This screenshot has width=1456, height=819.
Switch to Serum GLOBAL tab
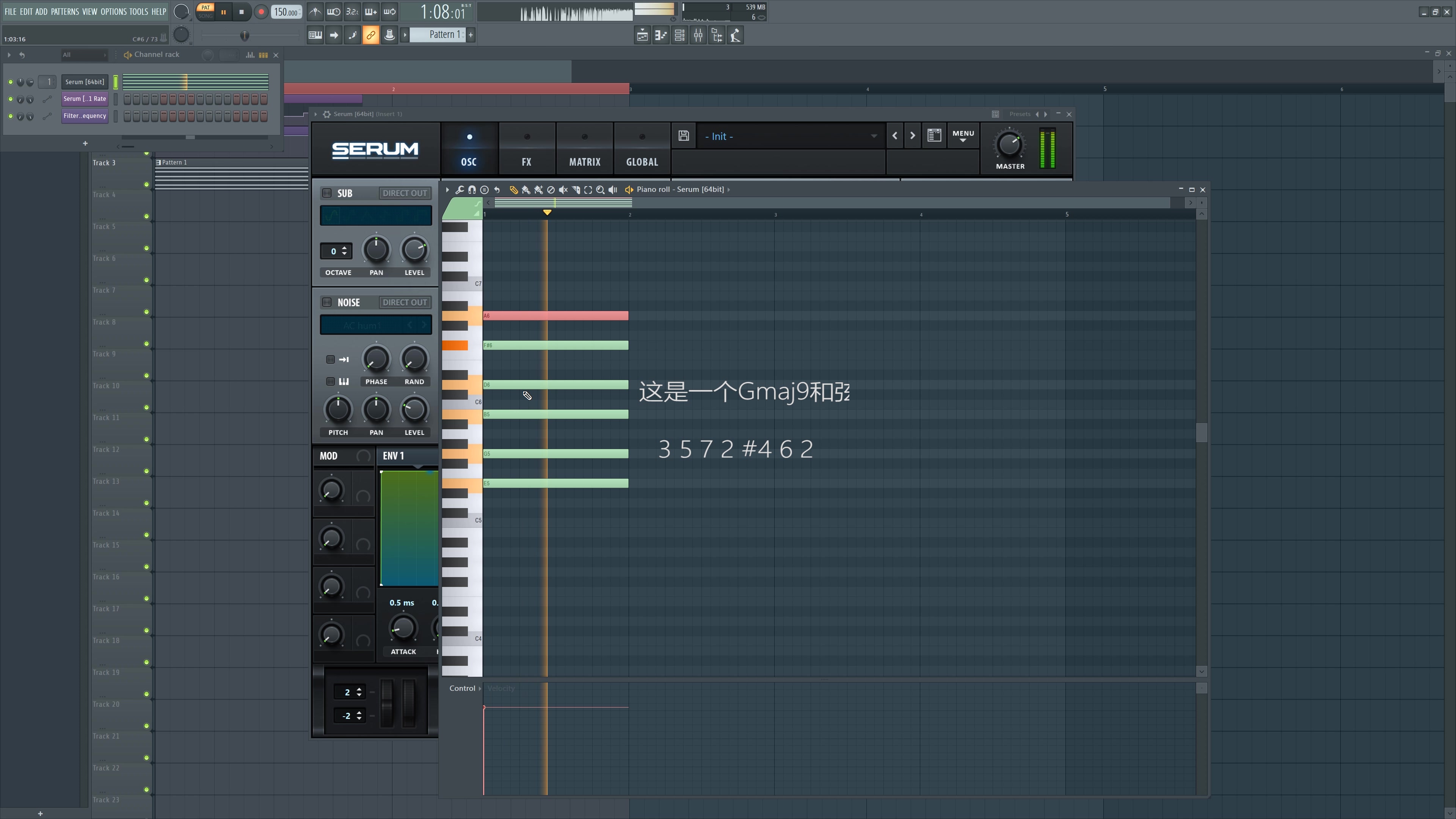point(642,149)
